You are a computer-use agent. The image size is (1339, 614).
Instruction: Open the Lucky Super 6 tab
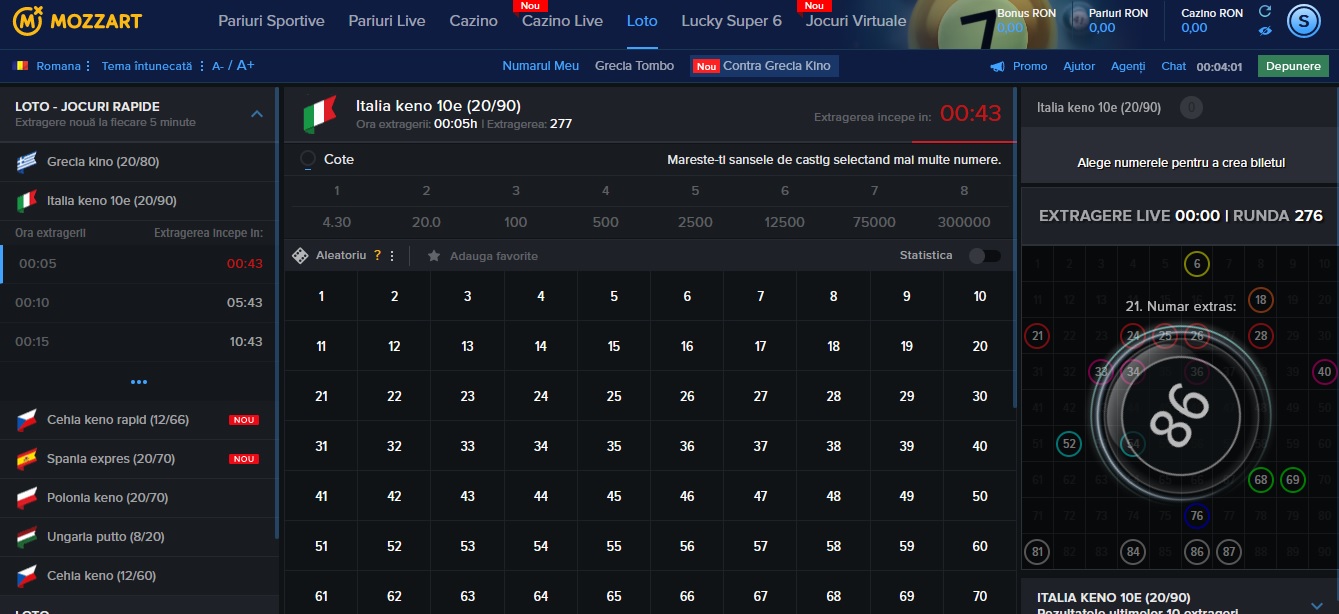732,21
